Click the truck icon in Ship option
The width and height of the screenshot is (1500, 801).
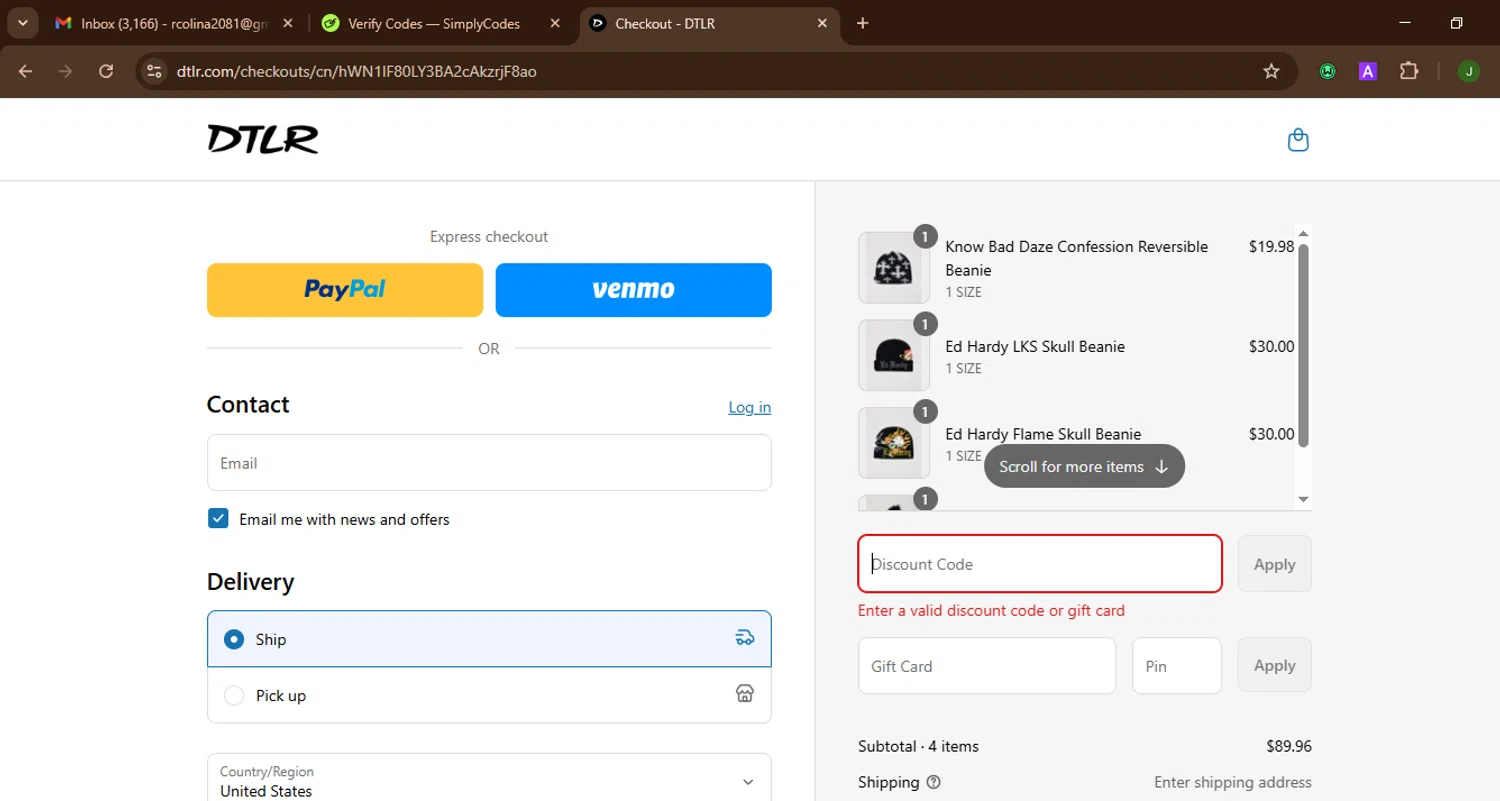[x=745, y=638]
